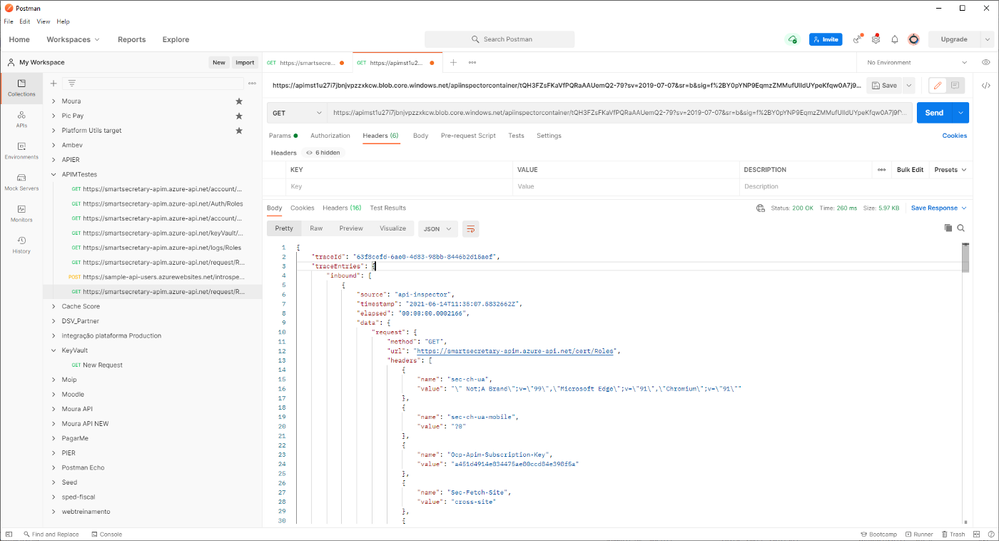Image resolution: width=999 pixels, height=541 pixels.
Task: Show the 6 hidden headers
Action: 323,153
